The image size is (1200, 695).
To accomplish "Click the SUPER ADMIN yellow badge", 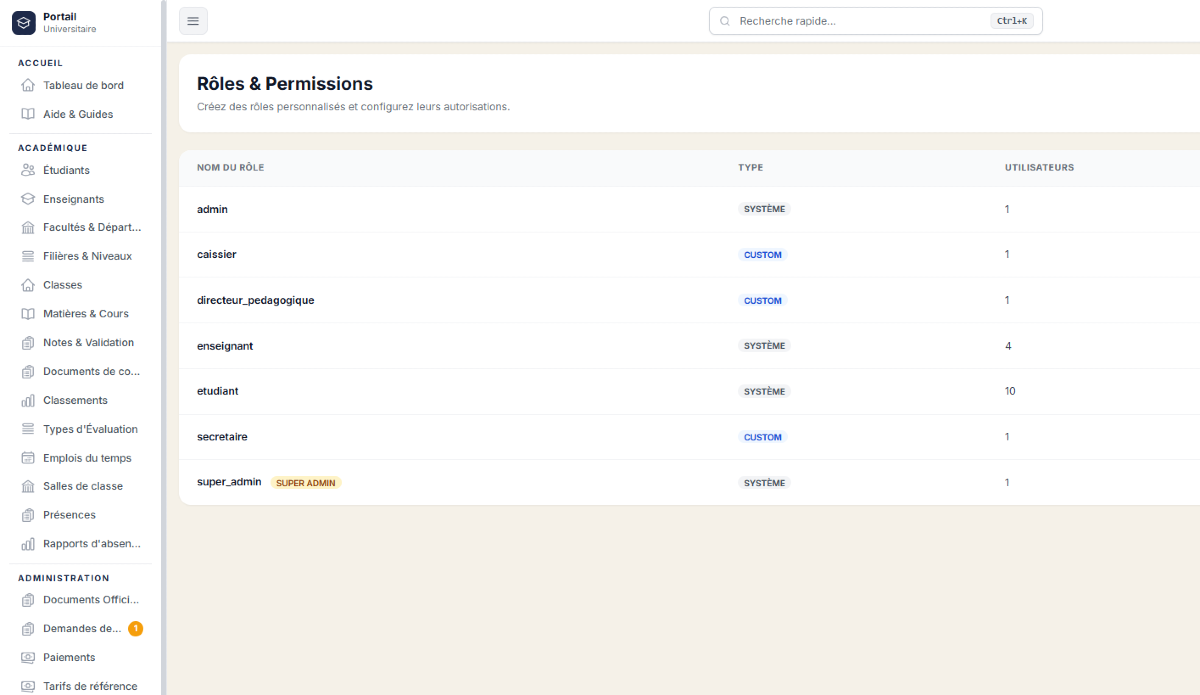I will pos(306,483).
